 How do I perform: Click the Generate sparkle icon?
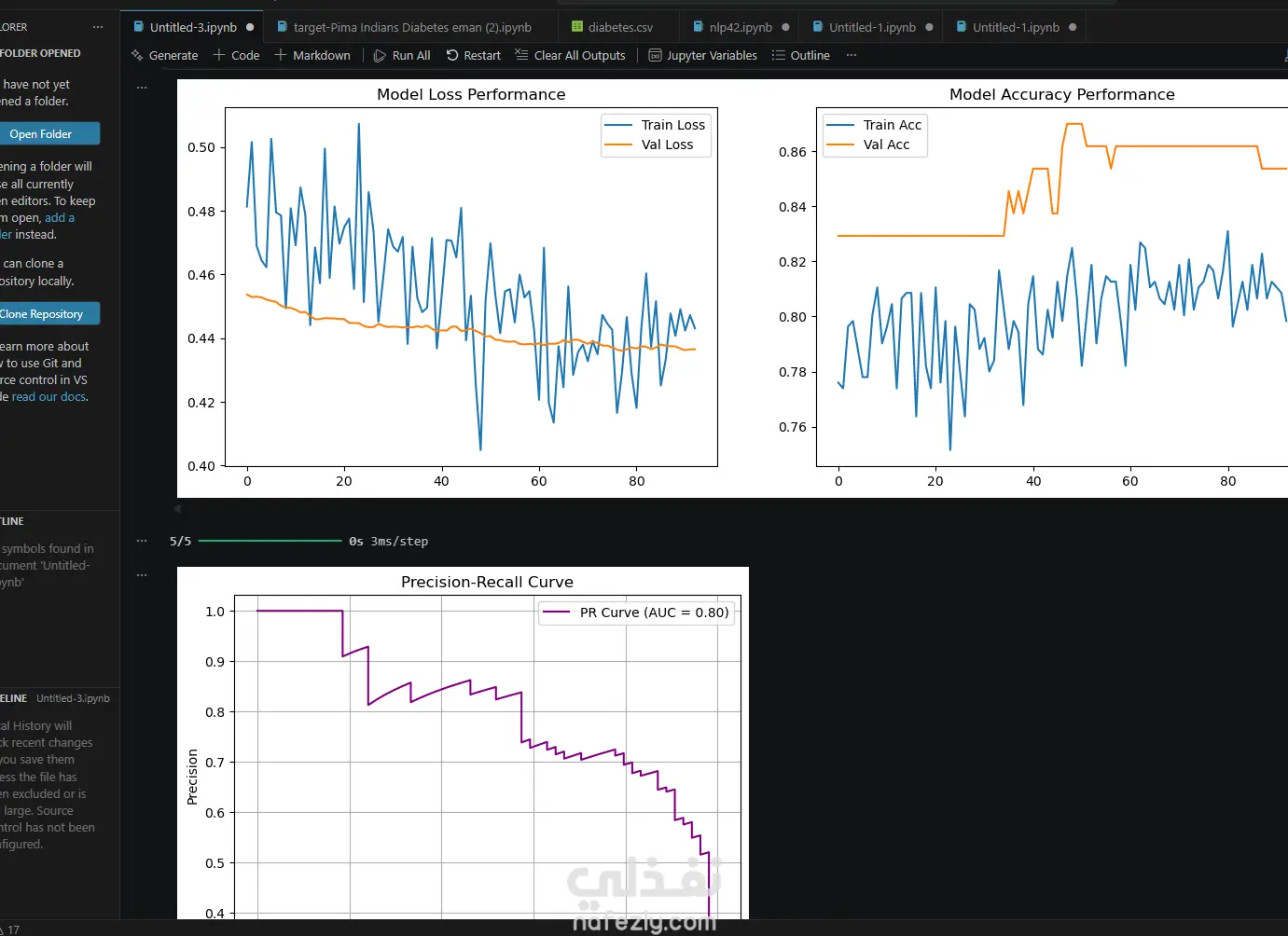tap(137, 55)
